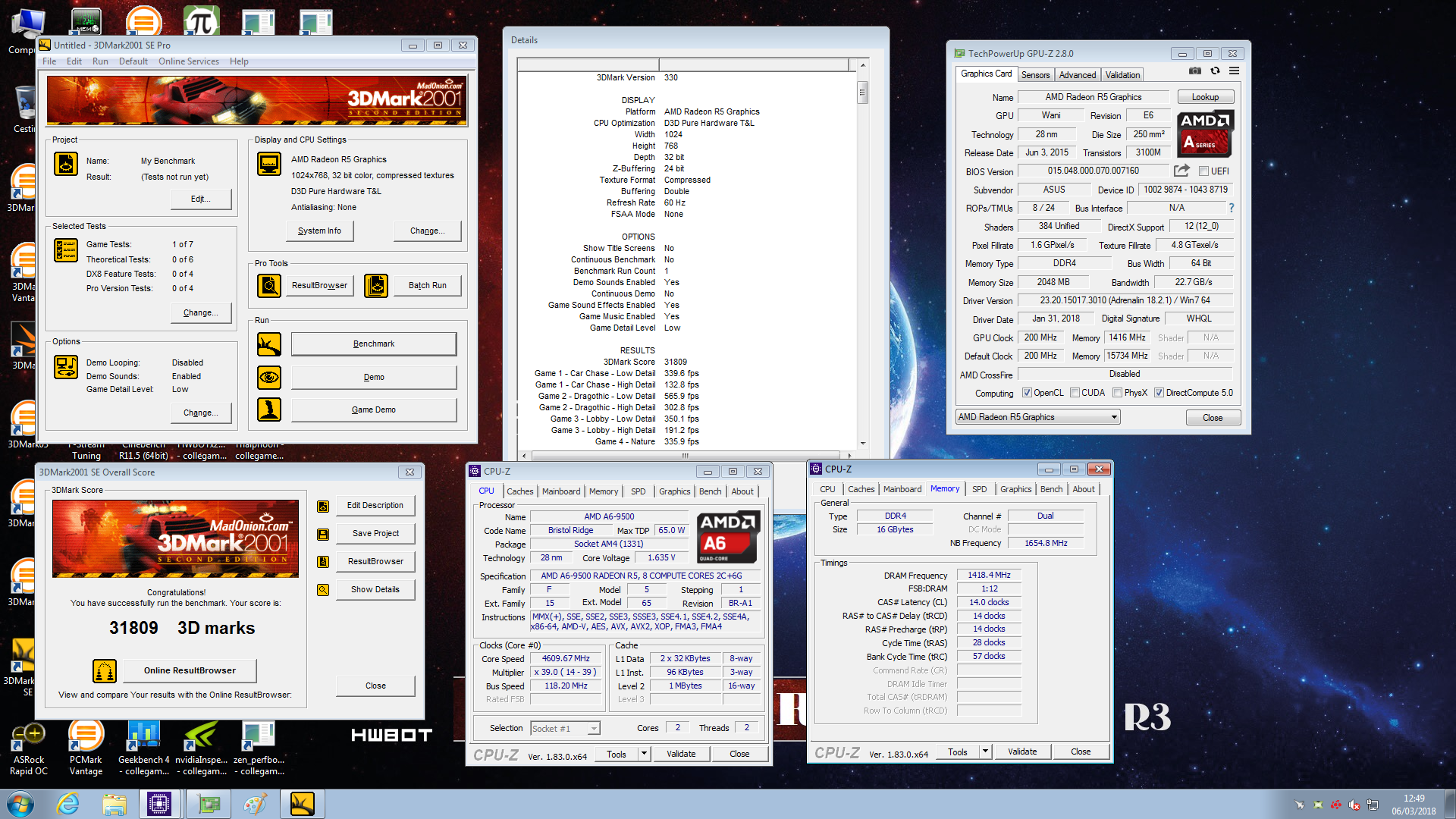Toggle the CUDA checkbox in GPU-Z
1456x819 pixels.
[1075, 393]
